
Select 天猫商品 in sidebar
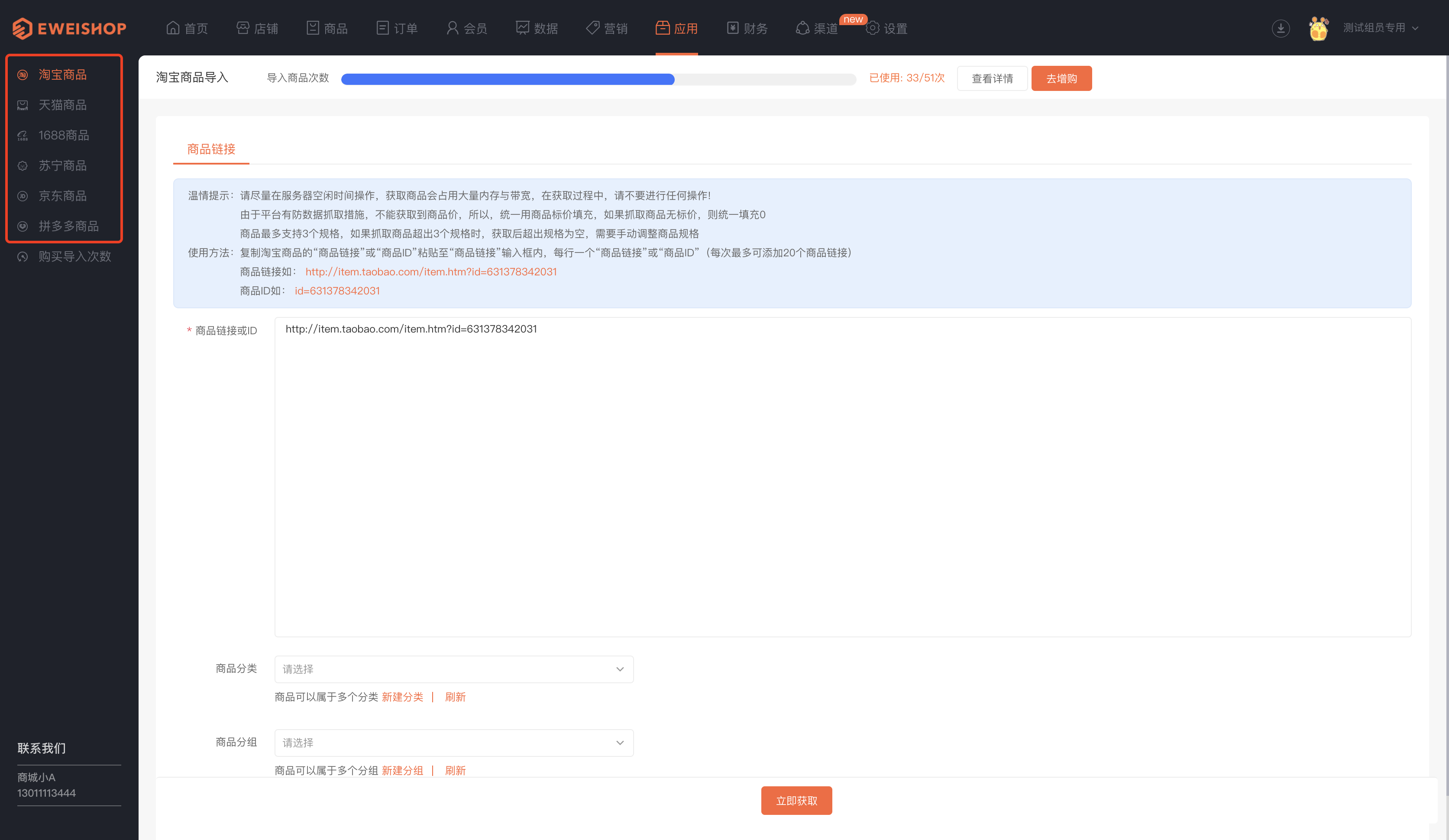63,105
